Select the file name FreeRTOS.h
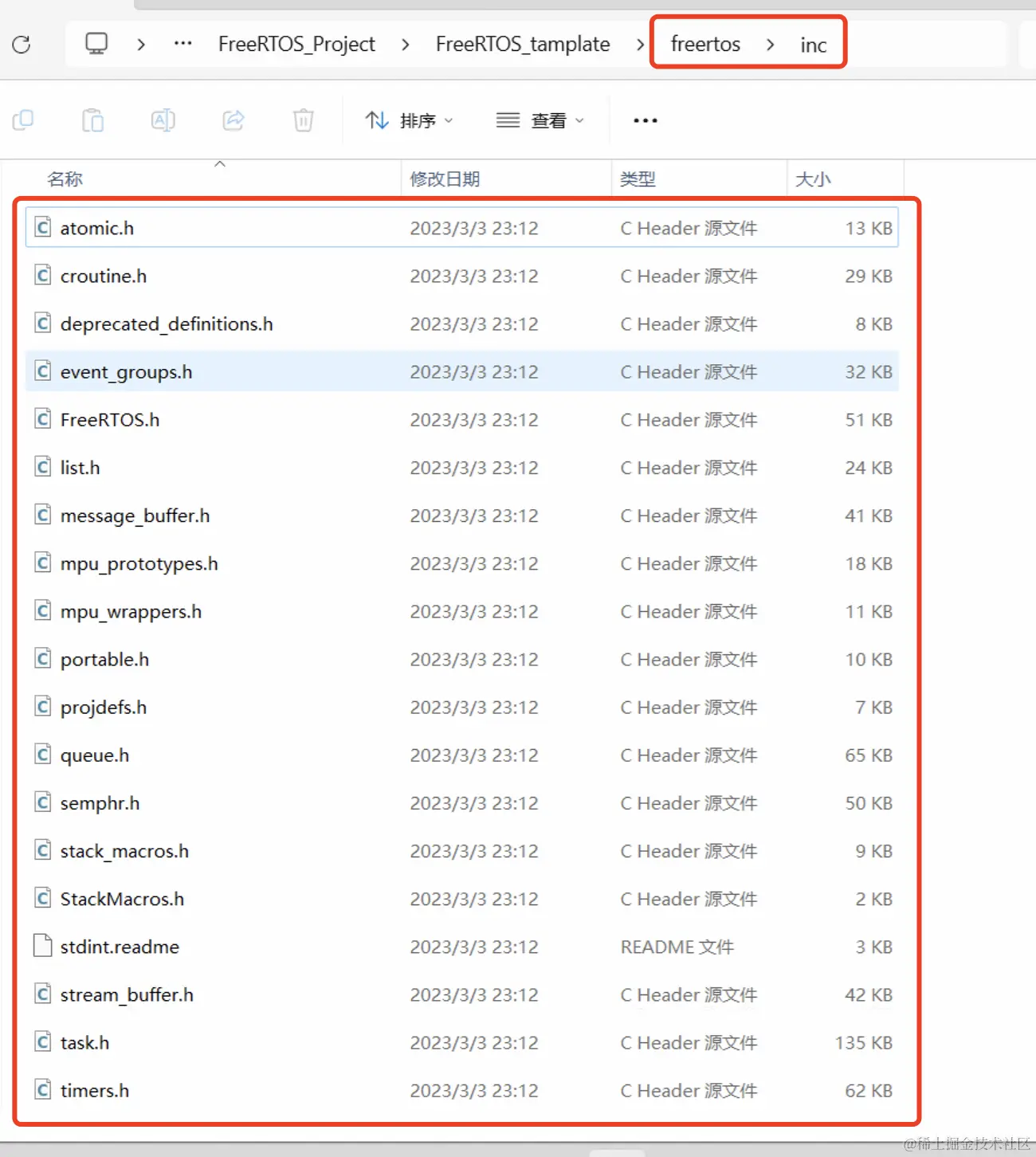 tap(110, 420)
